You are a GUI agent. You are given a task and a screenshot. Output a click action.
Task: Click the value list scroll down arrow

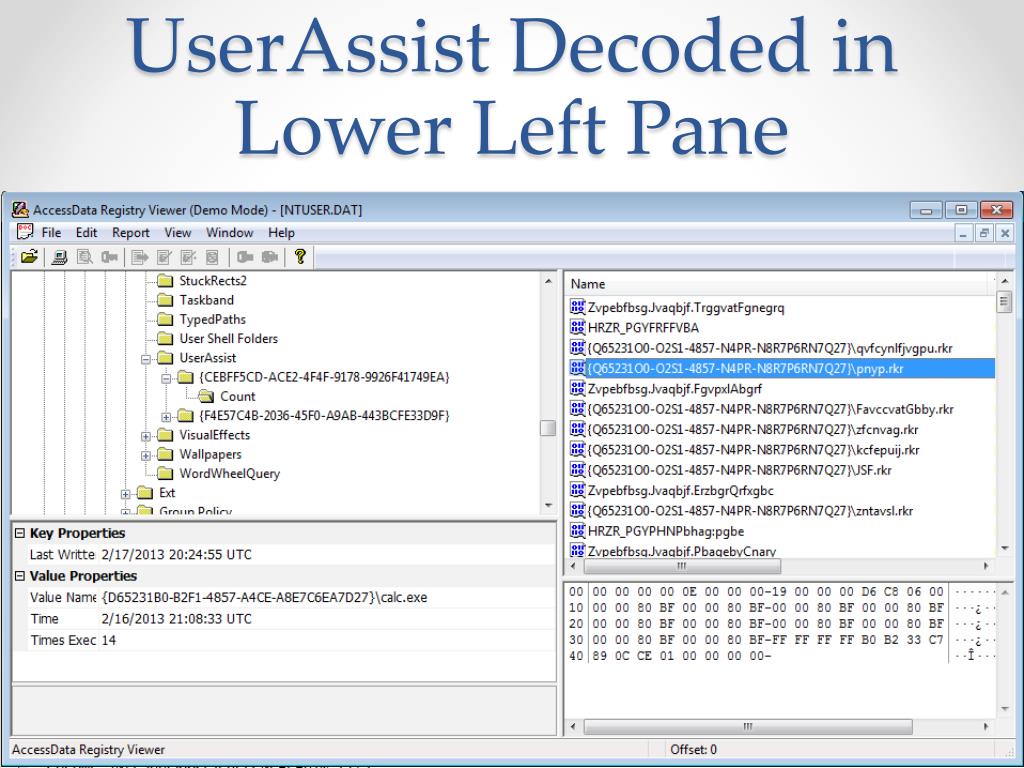click(1004, 549)
